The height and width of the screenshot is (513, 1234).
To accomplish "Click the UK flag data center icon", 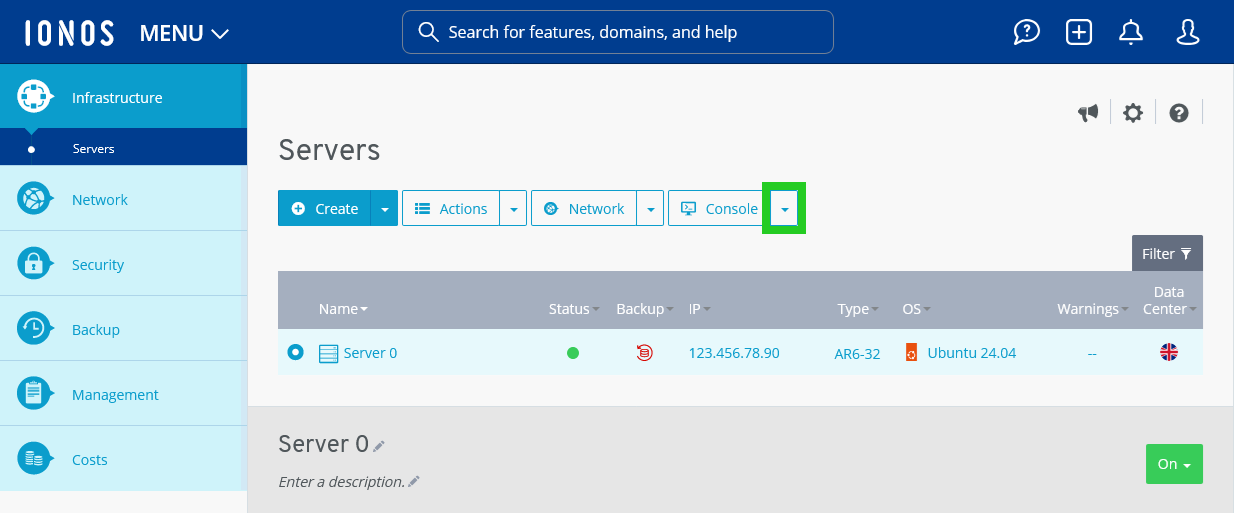I will click(x=1168, y=352).
